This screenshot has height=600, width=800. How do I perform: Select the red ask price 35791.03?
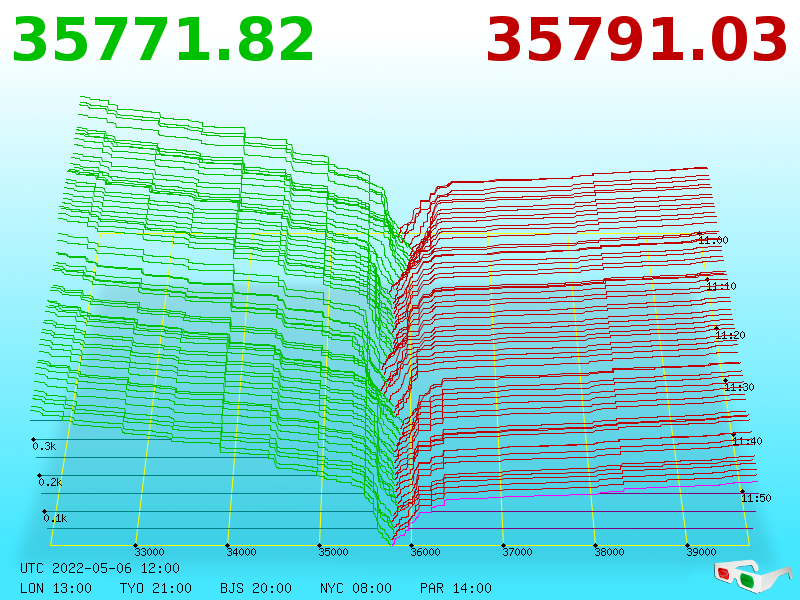pyautogui.click(x=637, y=39)
